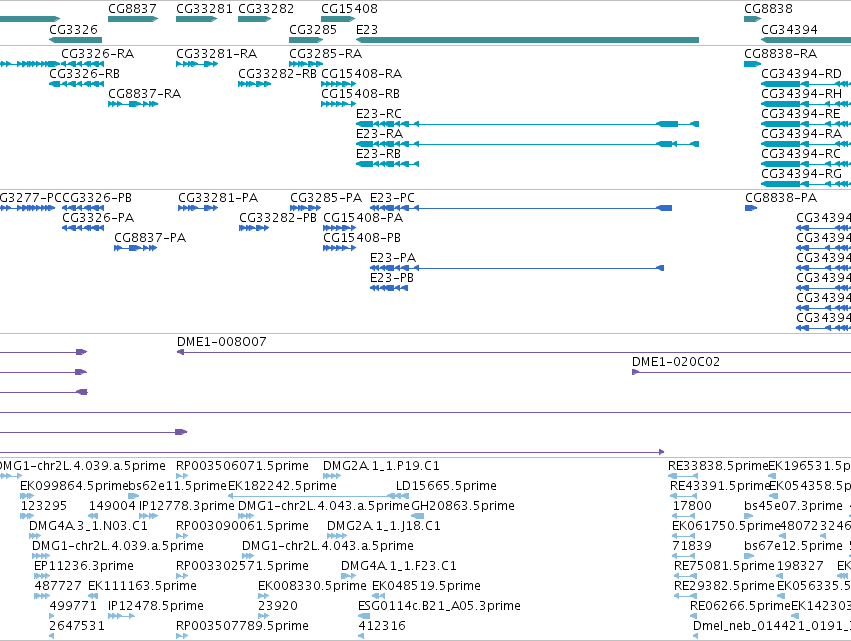
Task: Click the DMG4A.1_1.F23.C1 EST
Action: click(348, 576)
